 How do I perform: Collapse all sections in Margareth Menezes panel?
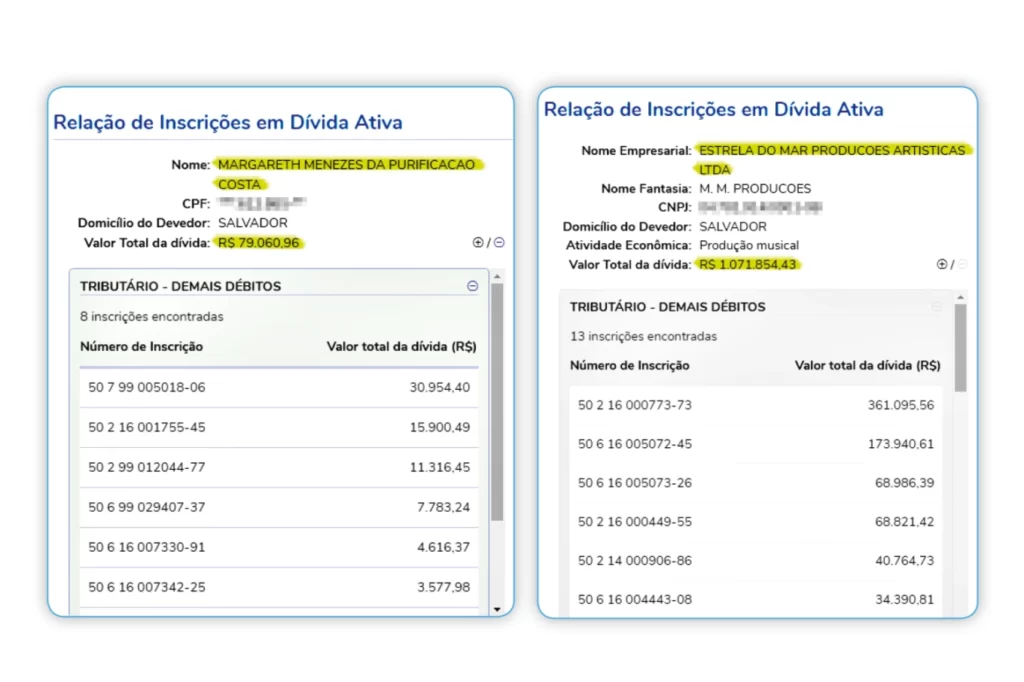499,243
